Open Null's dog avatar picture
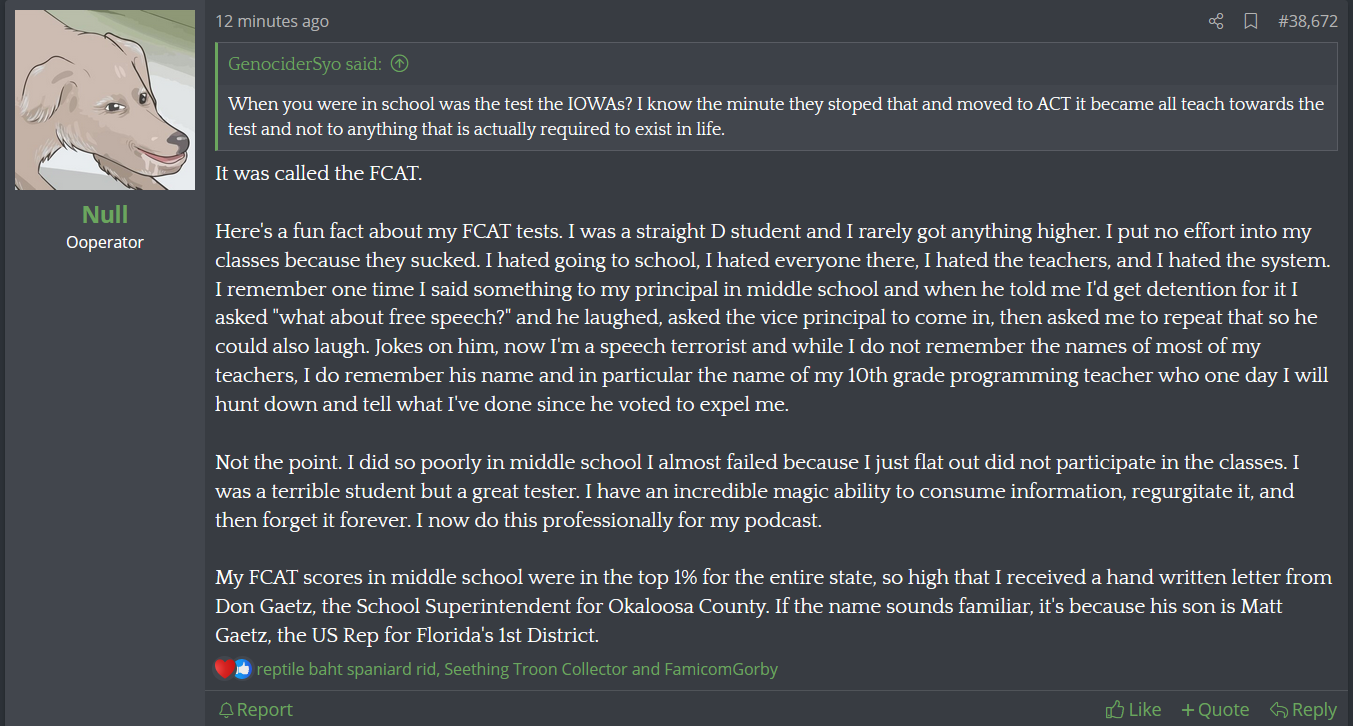The height and width of the screenshot is (726, 1353). [105, 100]
